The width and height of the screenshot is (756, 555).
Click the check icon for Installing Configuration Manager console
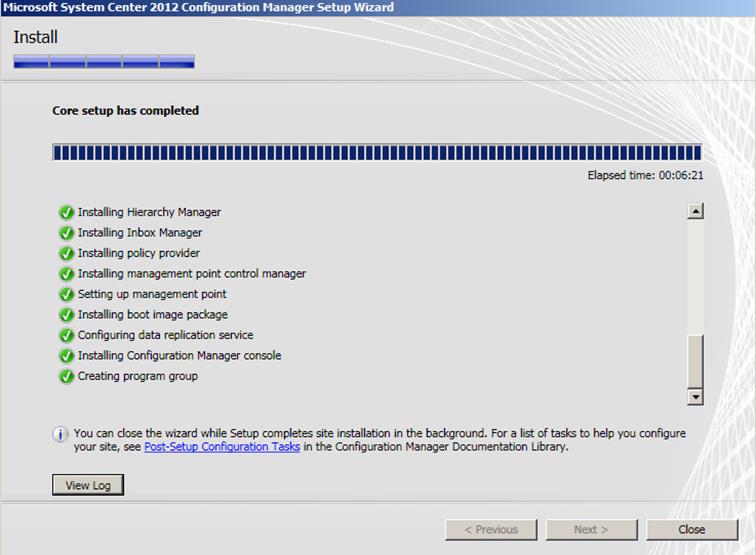coord(66,356)
